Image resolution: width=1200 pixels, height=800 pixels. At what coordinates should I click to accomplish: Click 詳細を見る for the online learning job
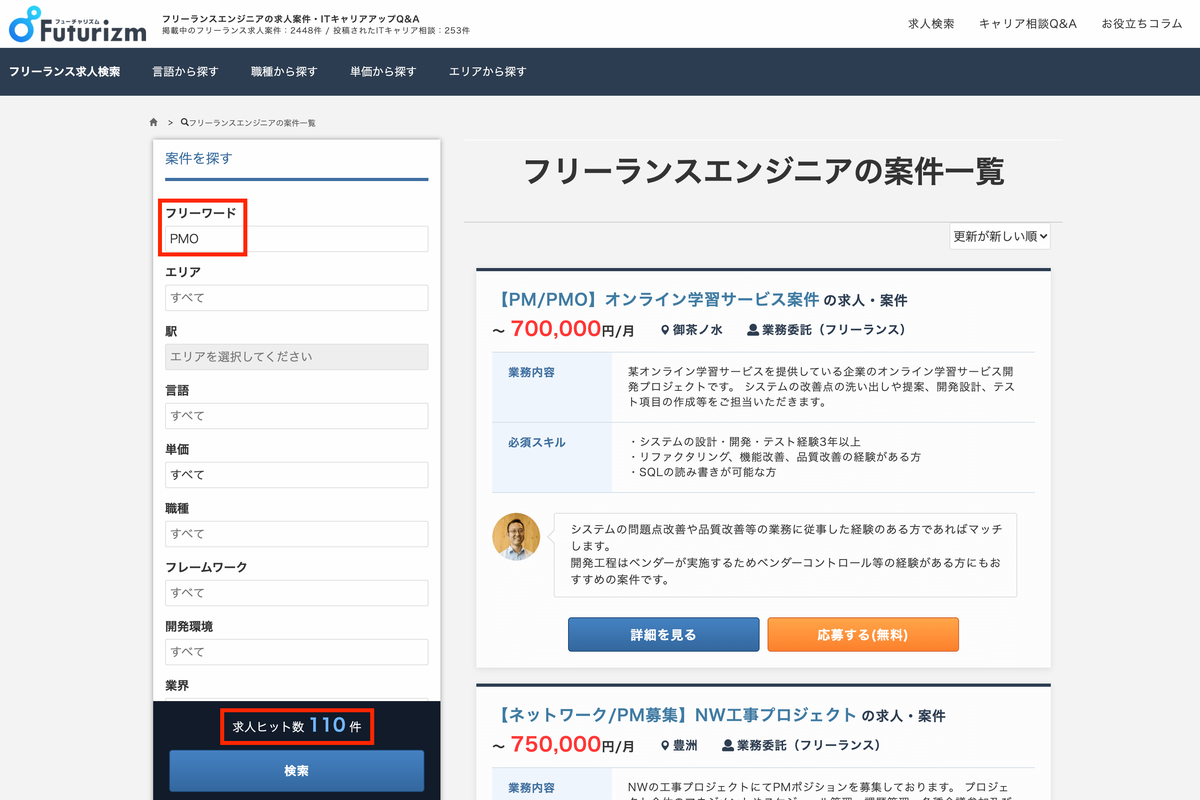coord(663,635)
